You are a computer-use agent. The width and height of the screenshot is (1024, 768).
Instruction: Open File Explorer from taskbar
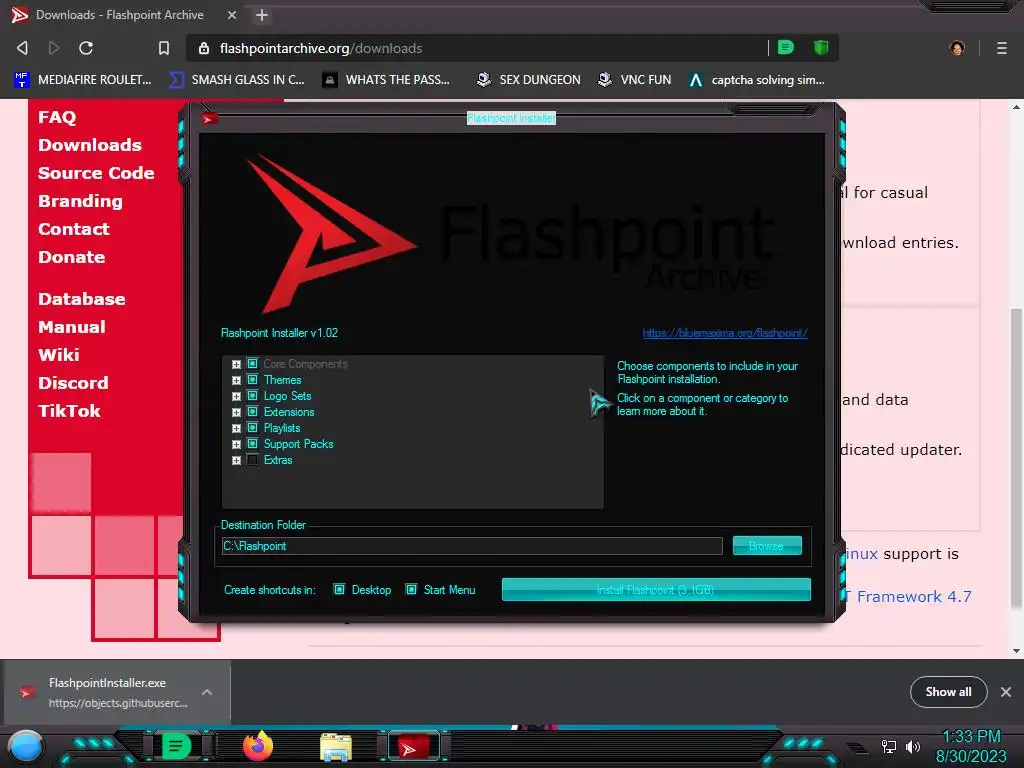336,747
